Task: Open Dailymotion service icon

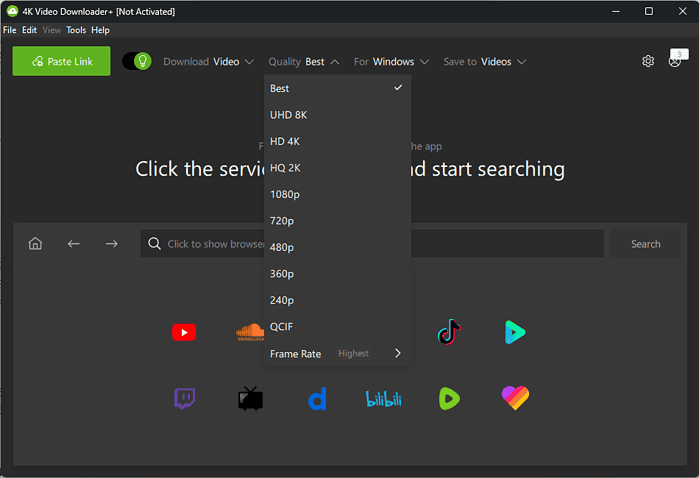Action: (x=317, y=398)
